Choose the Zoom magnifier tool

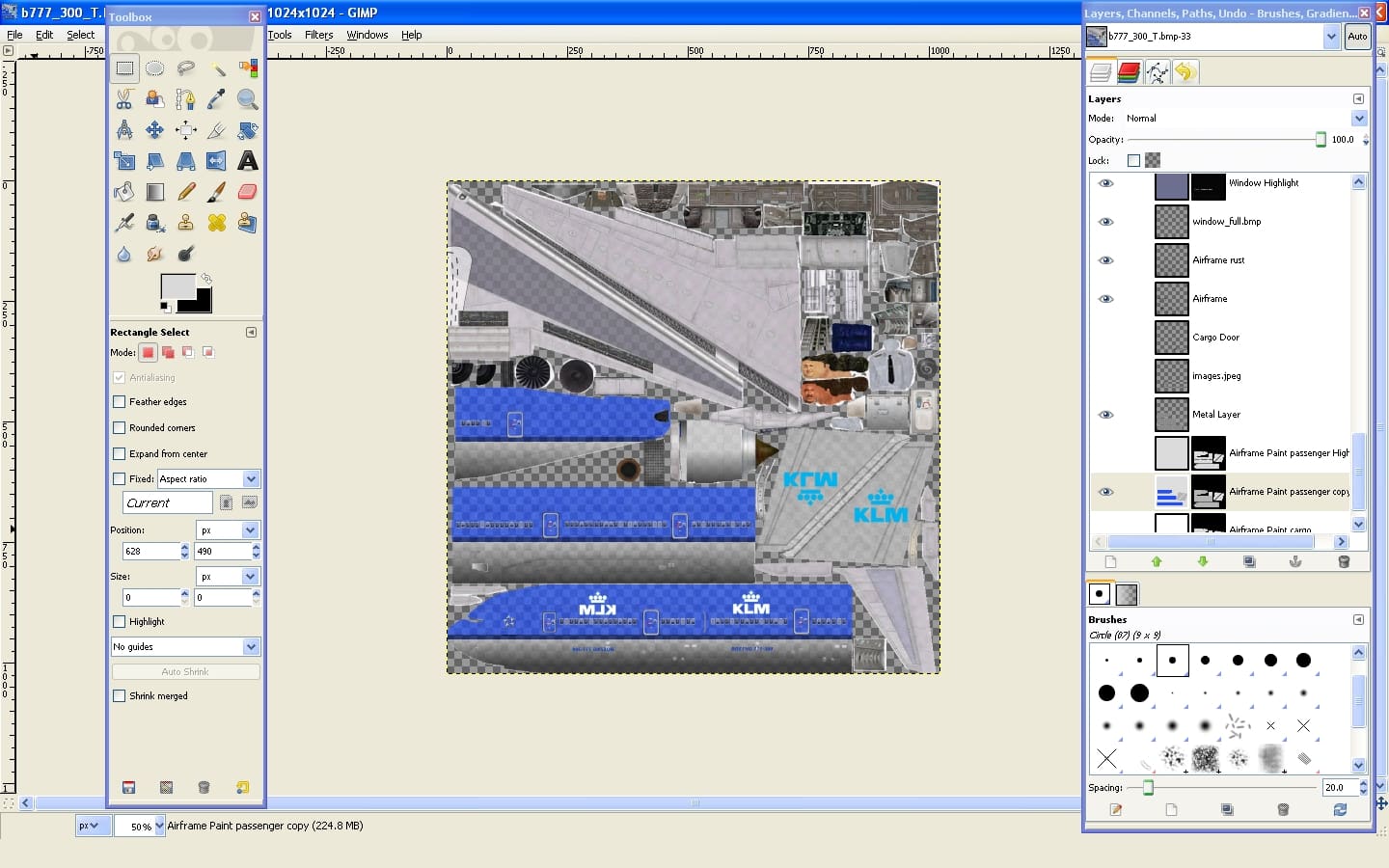coord(248,99)
